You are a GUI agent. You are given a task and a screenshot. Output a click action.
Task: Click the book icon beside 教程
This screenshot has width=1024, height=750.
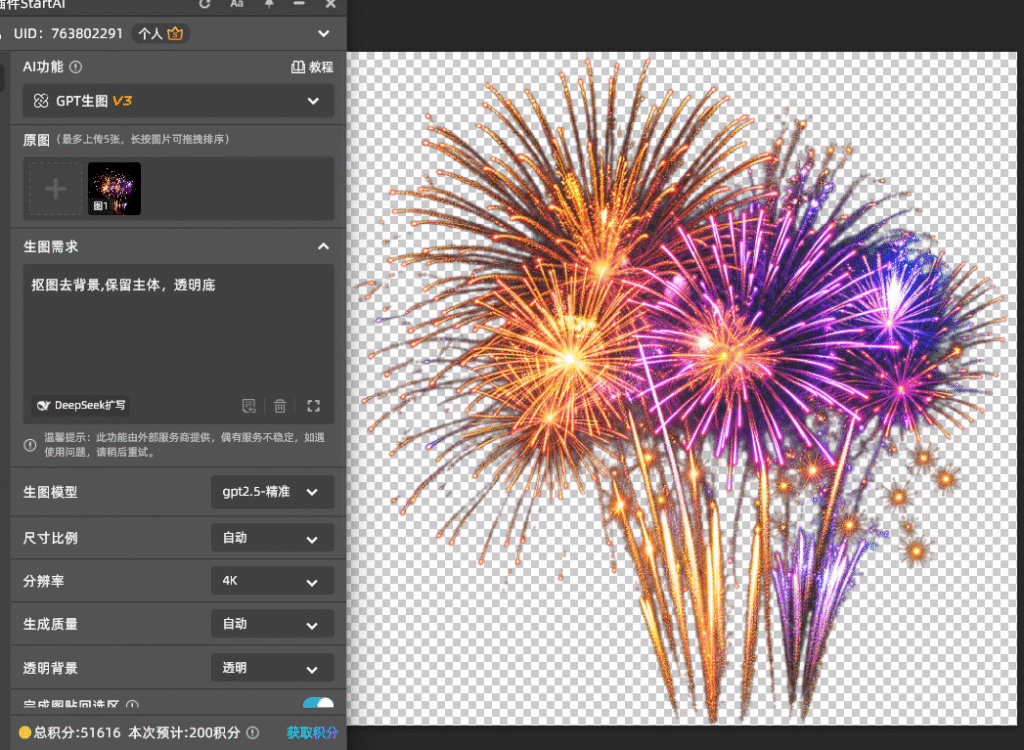coord(298,67)
